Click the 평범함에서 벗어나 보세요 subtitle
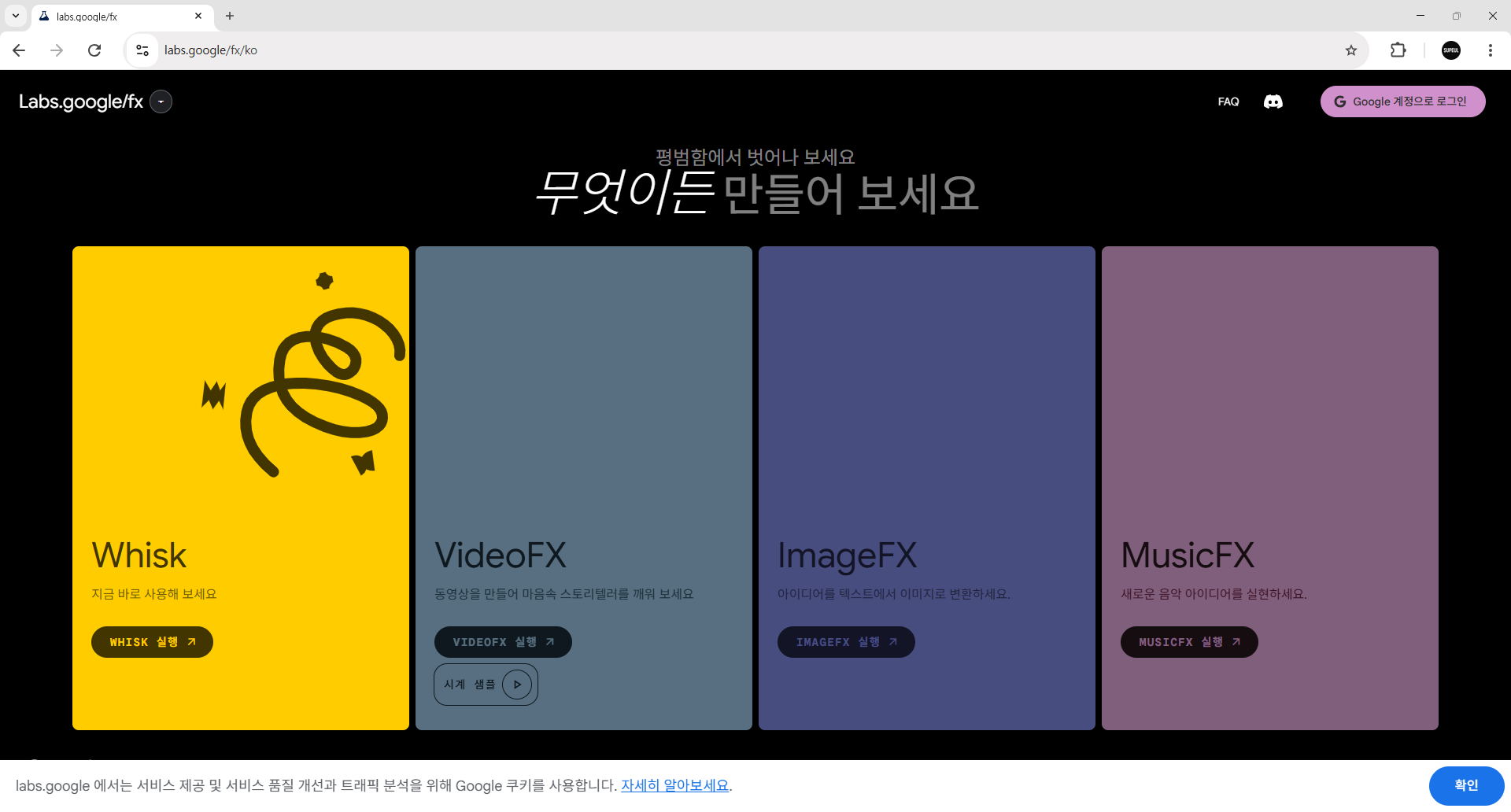Viewport: 1511px width, 812px height. 755,157
